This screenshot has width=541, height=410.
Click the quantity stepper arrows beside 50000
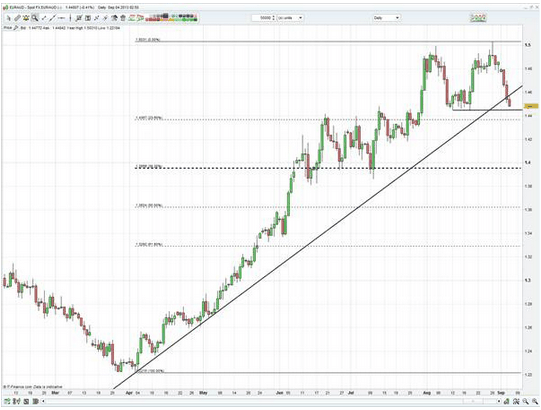273,18
